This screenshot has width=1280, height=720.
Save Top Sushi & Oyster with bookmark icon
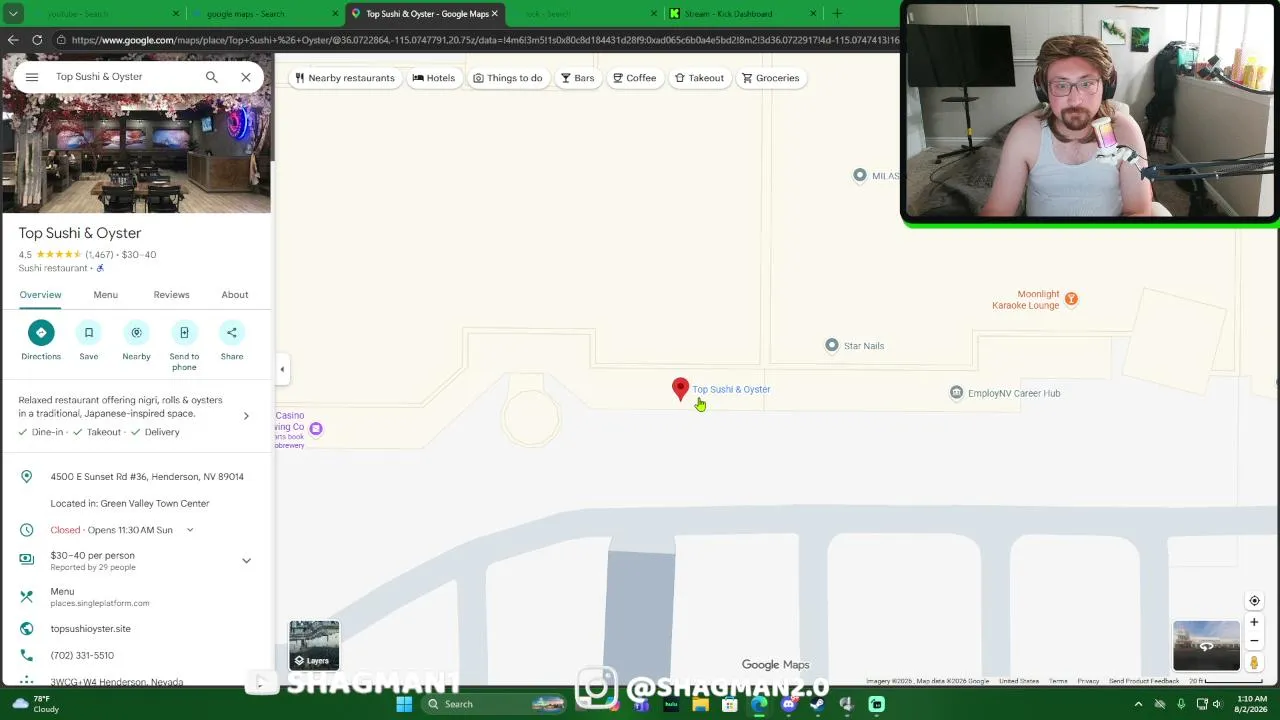coord(89,333)
